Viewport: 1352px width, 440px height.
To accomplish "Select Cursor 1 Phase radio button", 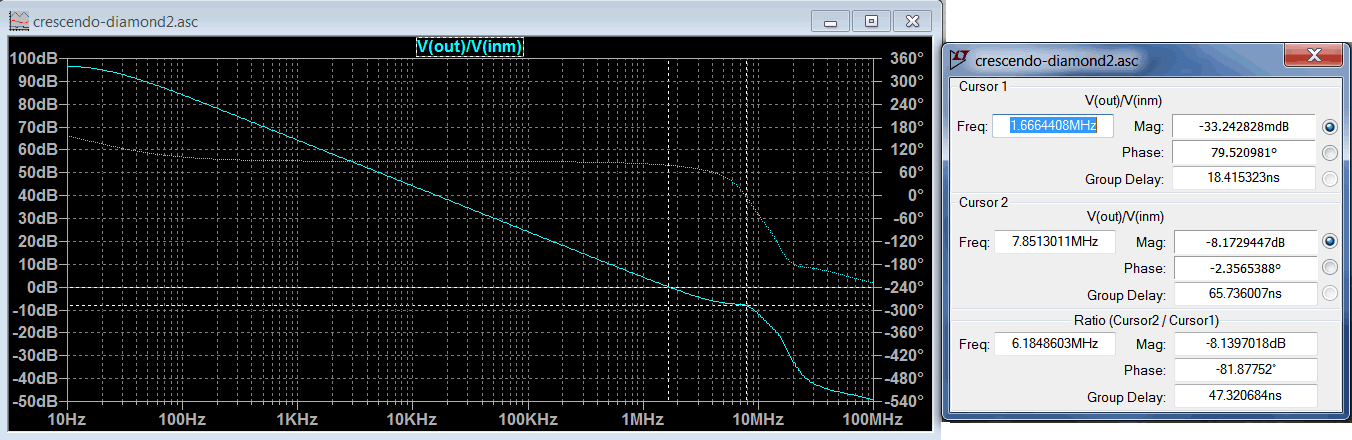I will [1330, 153].
